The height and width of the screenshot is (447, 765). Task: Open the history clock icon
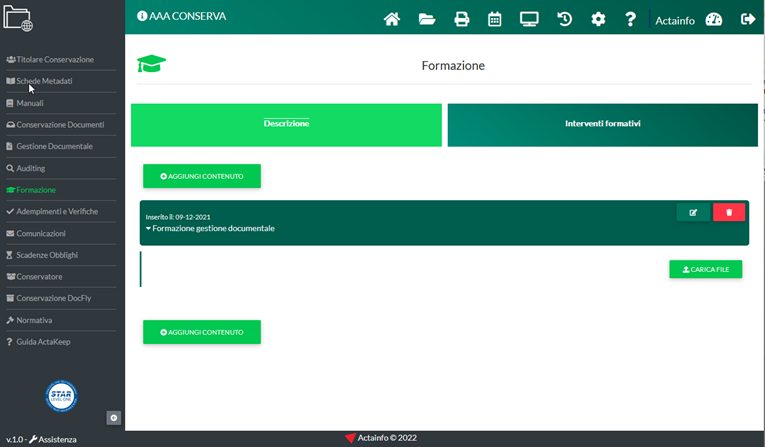click(x=564, y=19)
